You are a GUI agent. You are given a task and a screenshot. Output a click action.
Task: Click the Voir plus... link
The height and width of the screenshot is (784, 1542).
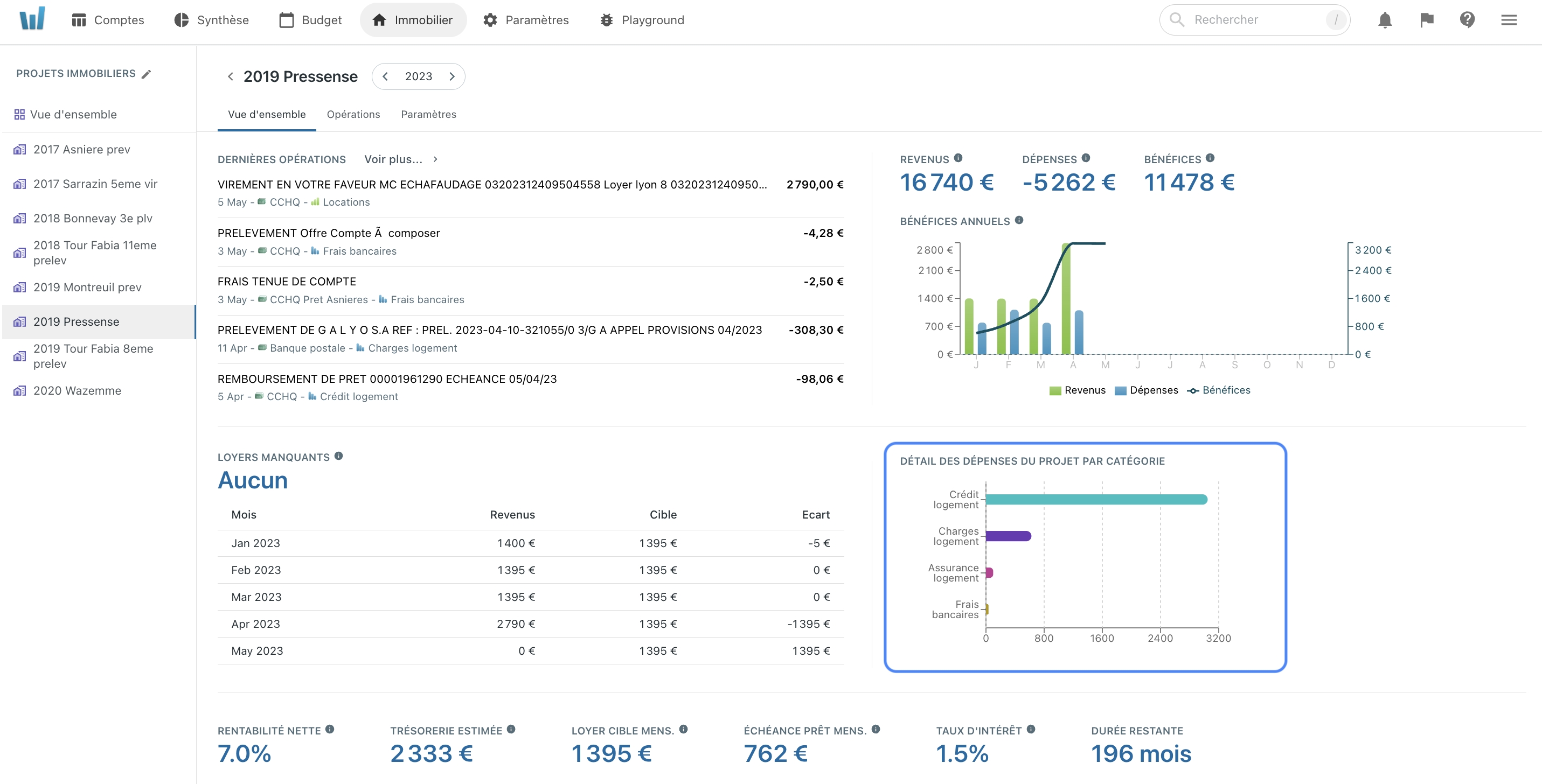pyautogui.click(x=393, y=160)
